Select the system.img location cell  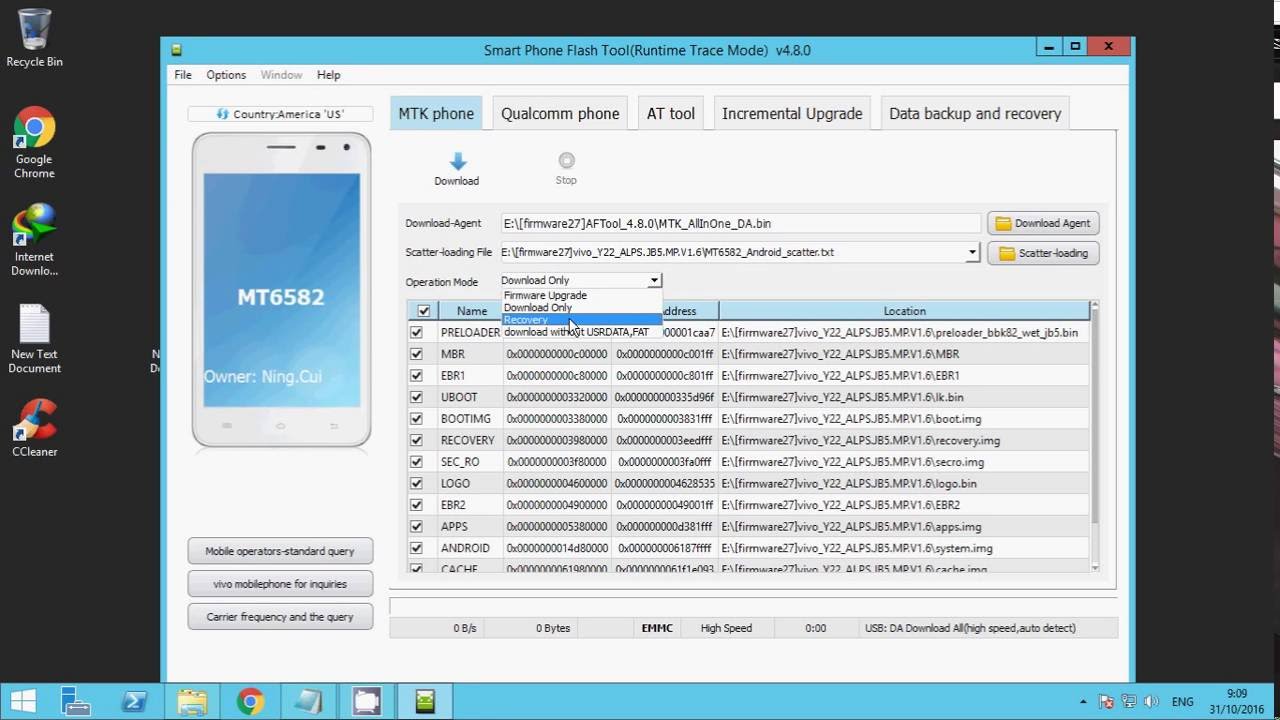pos(904,548)
